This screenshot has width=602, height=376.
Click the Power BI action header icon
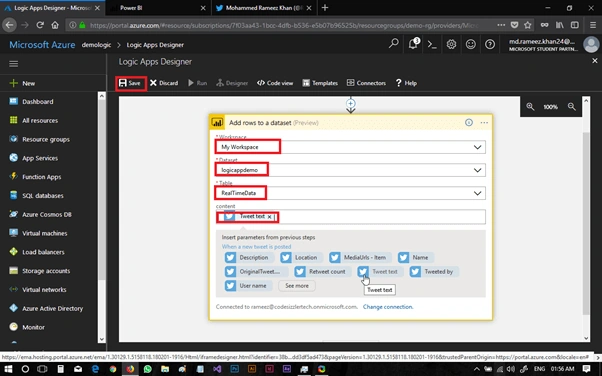point(217,123)
